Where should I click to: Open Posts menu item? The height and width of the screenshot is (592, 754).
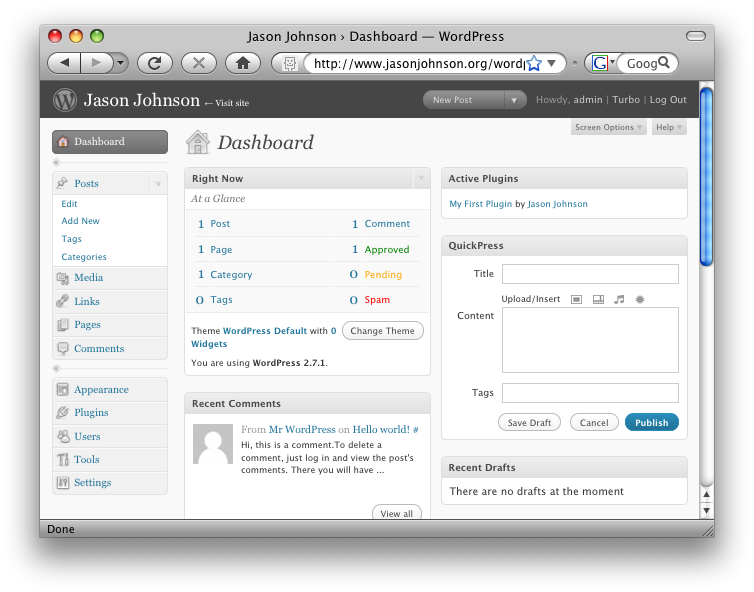coord(101,183)
